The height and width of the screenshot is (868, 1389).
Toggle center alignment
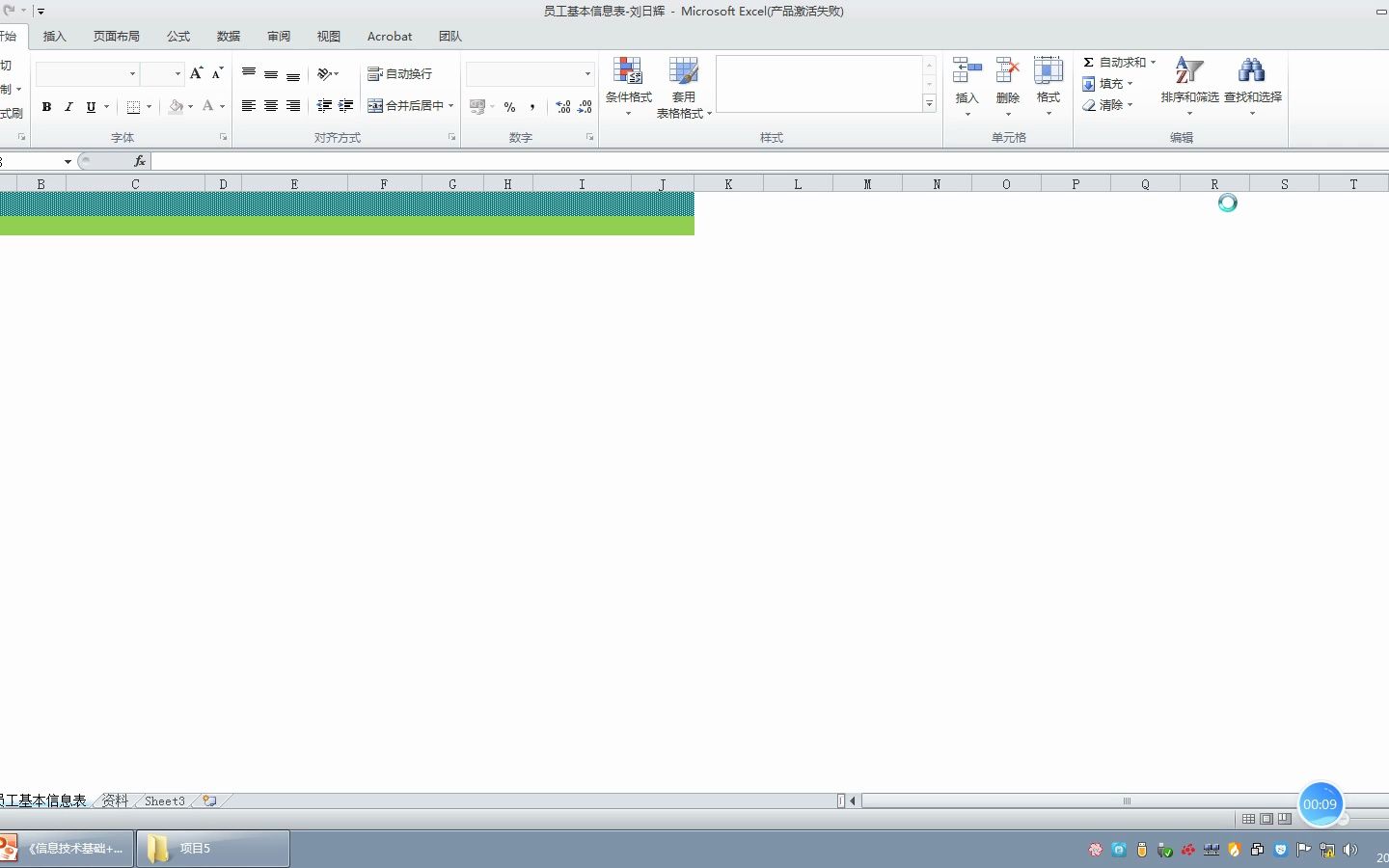pyautogui.click(x=270, y=106)
